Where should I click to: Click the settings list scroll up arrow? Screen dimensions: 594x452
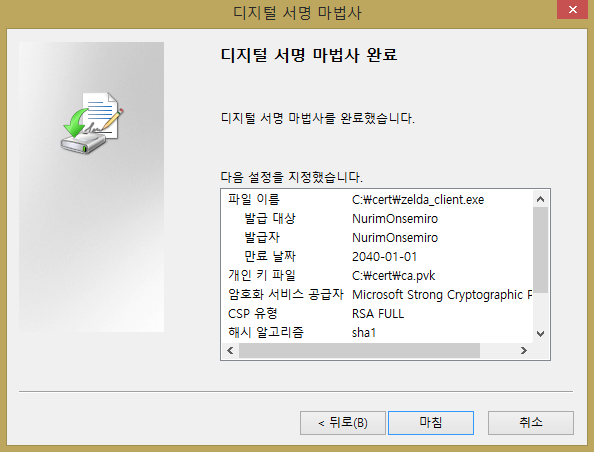541,199
